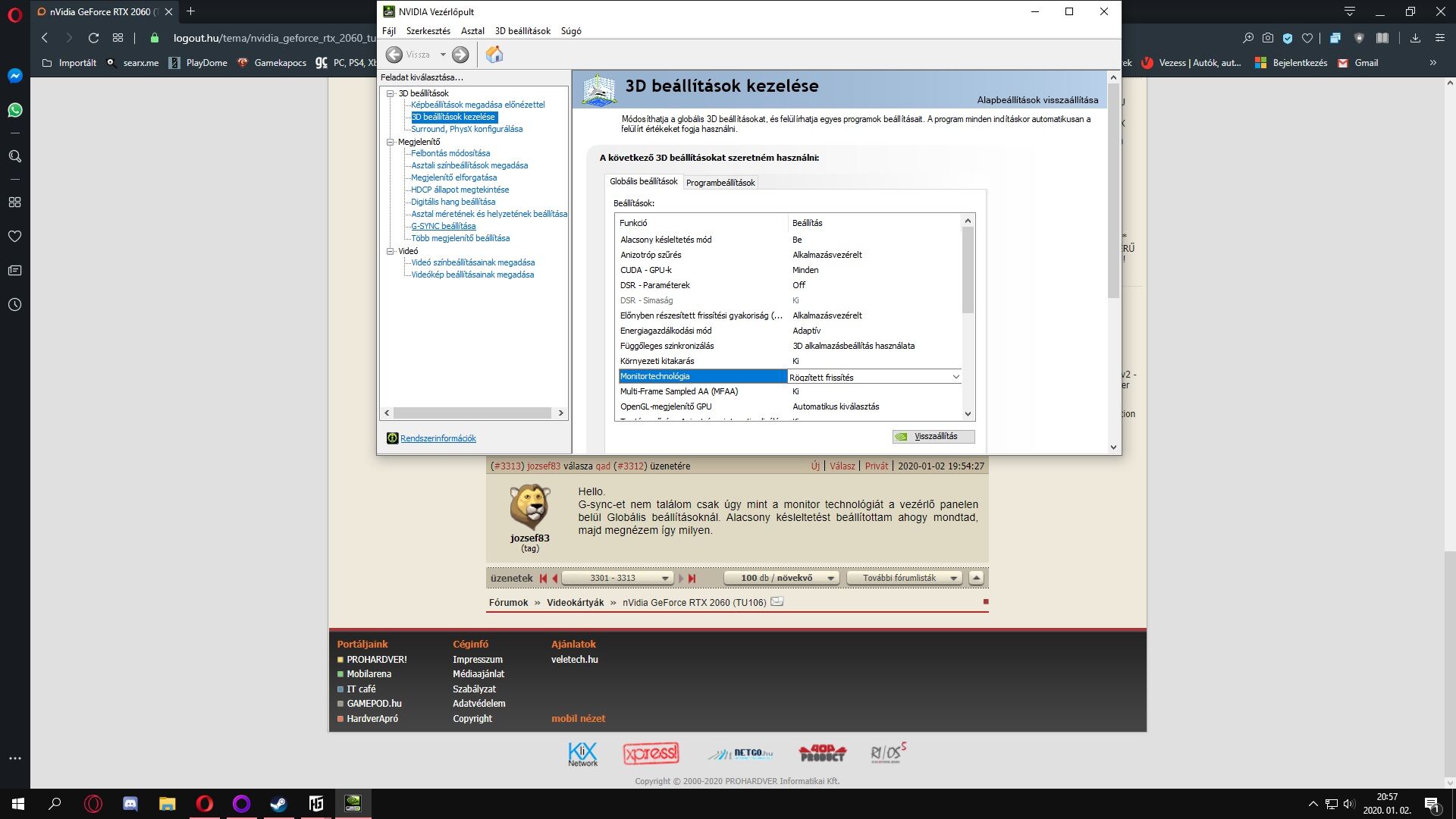Open the back history dropdown arrow
1456x819 pixels.
(x=443, y=55)
